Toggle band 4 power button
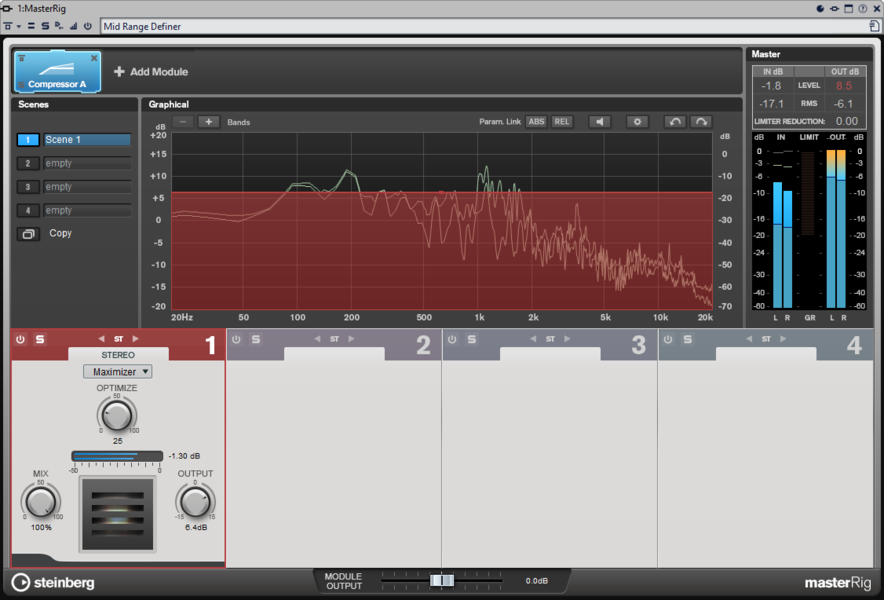Image resolution: width=884 pixels, height=600 pixels. coord(668,339)
